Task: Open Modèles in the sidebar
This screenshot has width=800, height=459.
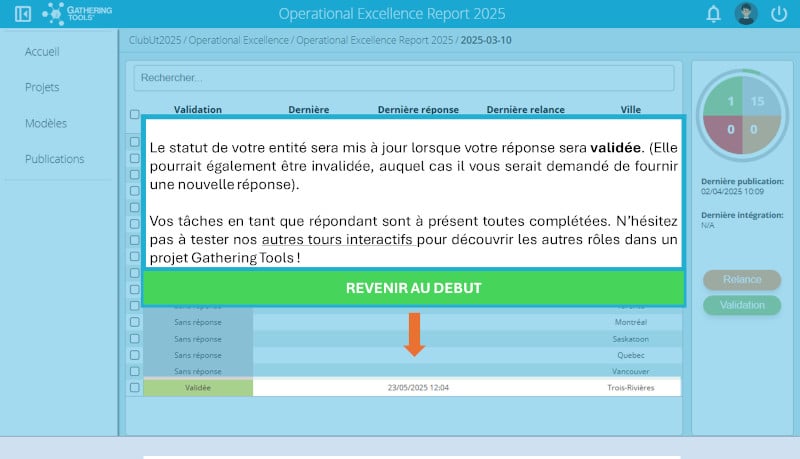Action: tap(45, 123)
